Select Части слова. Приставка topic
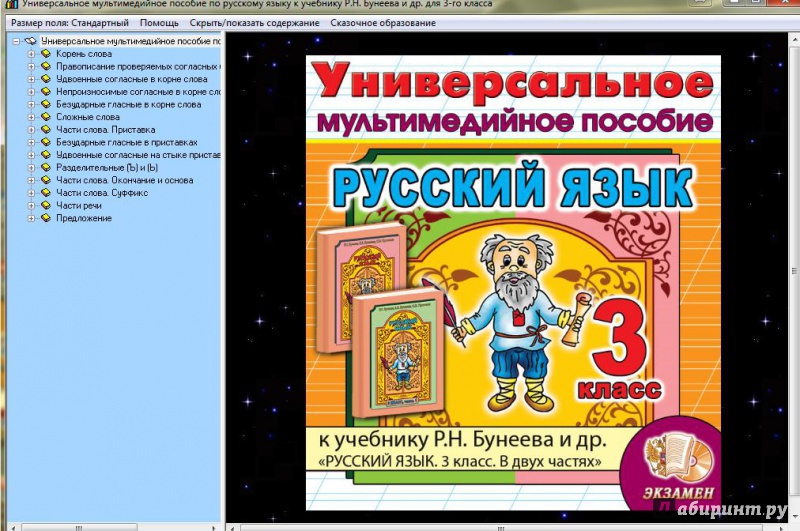Image resolution: width=800 pixels, height=531 pixels. (x=106, y=130)
